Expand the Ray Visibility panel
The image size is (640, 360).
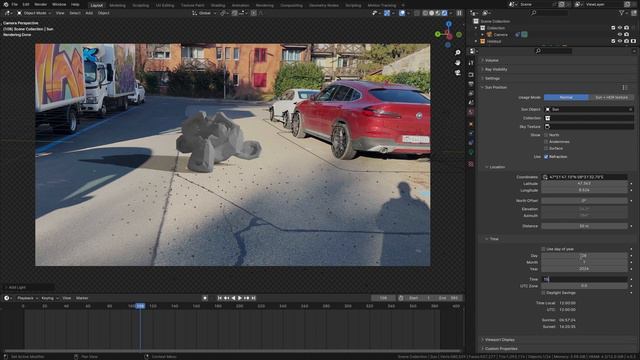click(x=496, y=69)
